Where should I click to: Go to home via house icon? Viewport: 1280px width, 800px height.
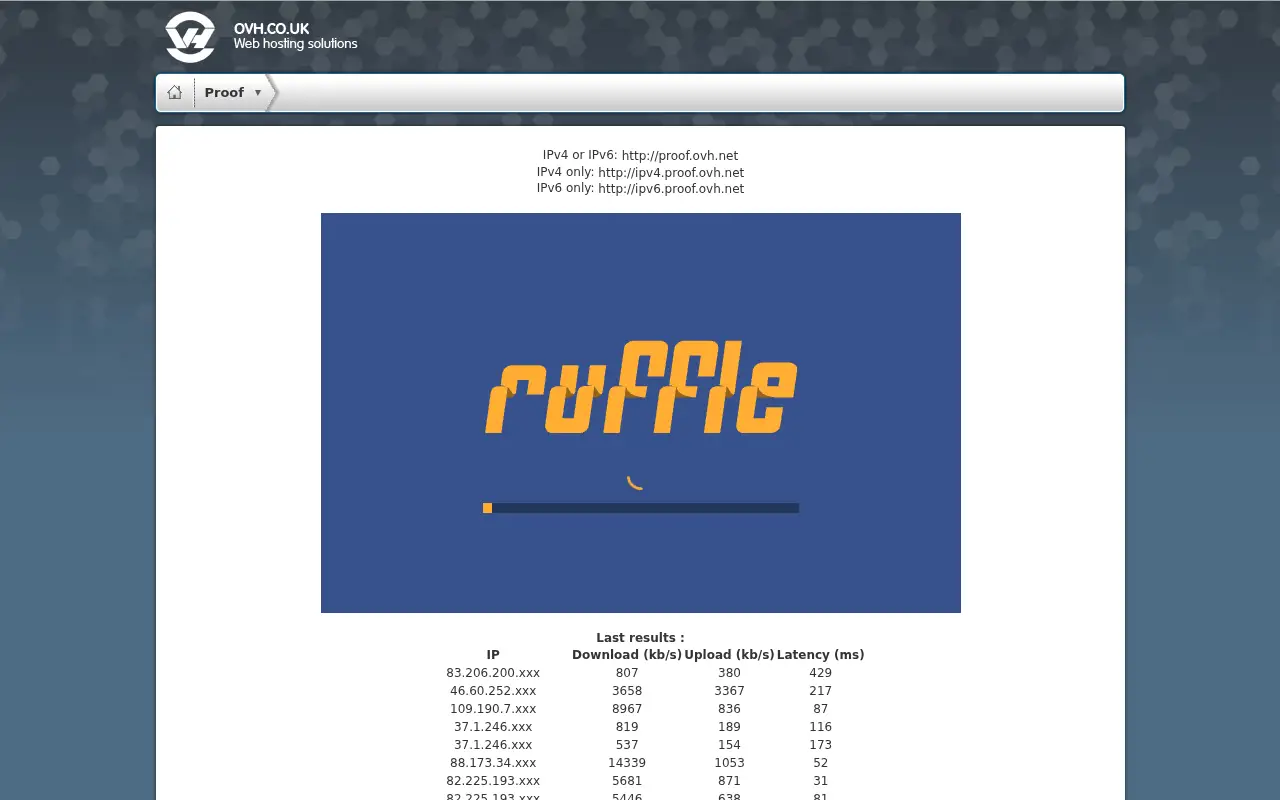tap(175, 92)
